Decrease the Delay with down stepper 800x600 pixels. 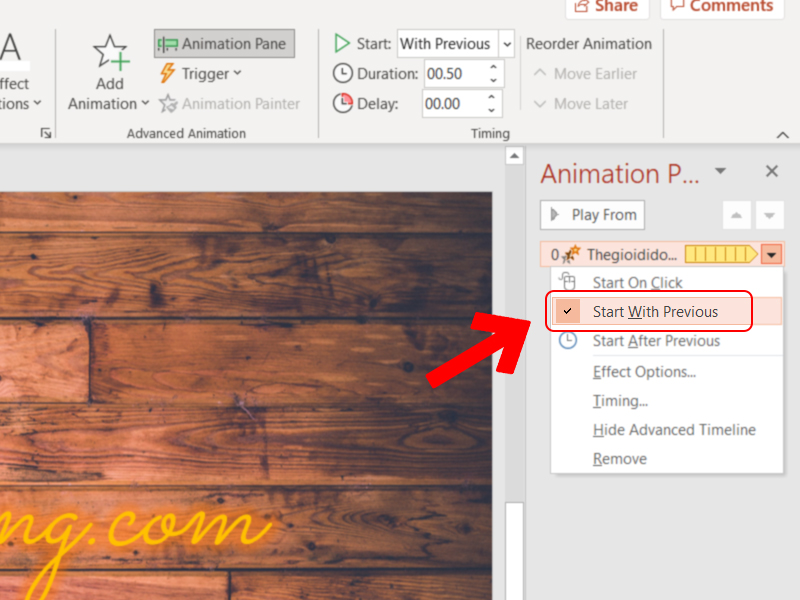pyautogui.click(x=494, y=109)
